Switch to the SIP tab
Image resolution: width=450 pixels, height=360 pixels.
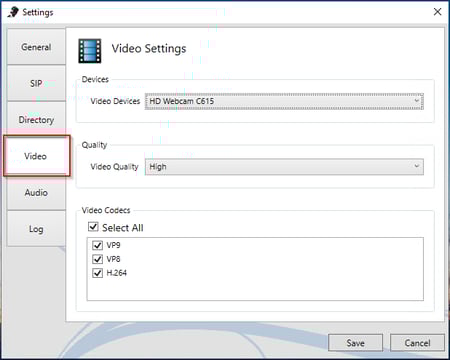36,83
